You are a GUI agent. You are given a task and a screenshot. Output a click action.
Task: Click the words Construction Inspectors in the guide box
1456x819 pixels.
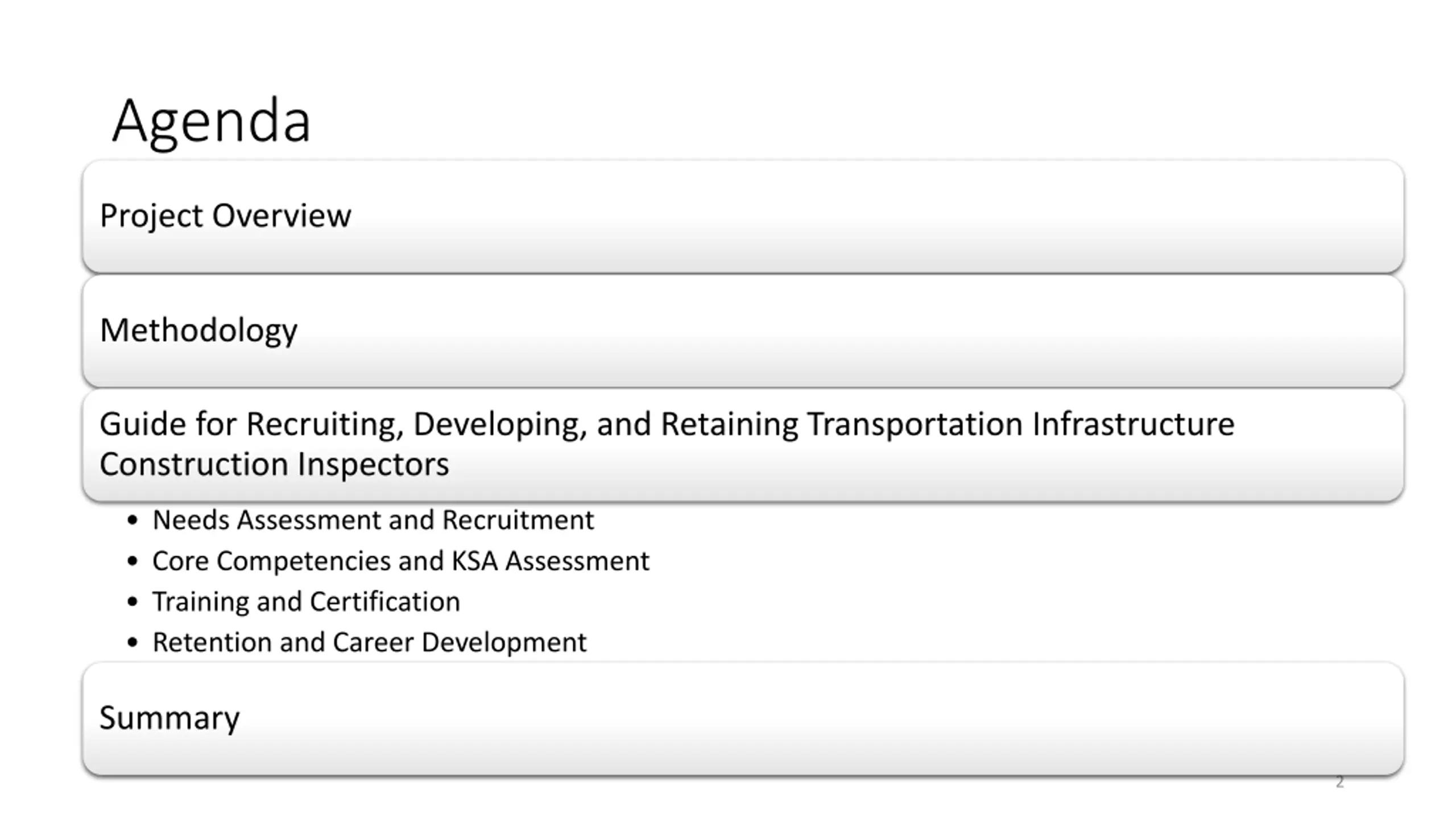coord(274,464)
